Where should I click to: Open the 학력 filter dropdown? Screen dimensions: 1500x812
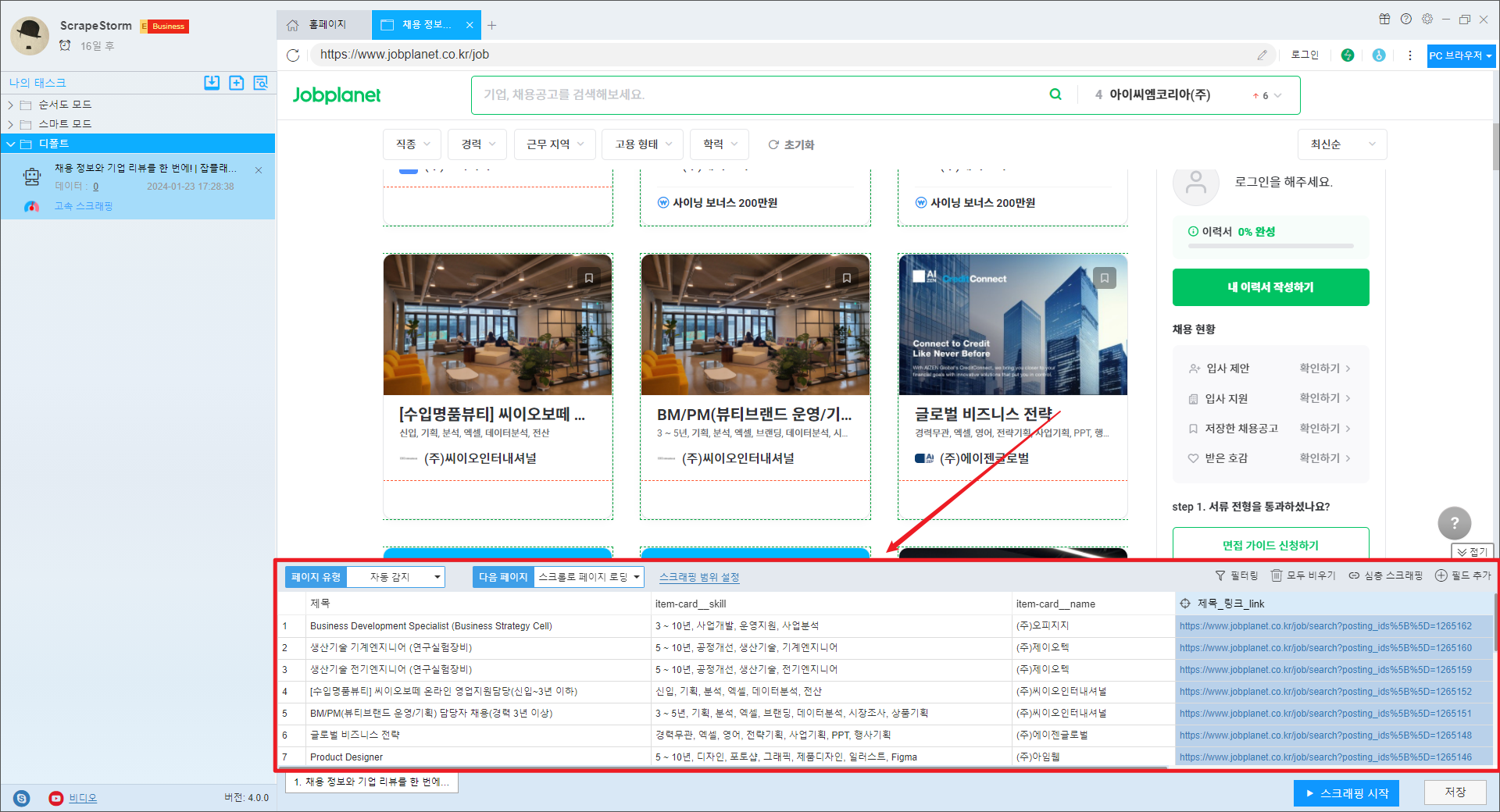tap(720, 144)
